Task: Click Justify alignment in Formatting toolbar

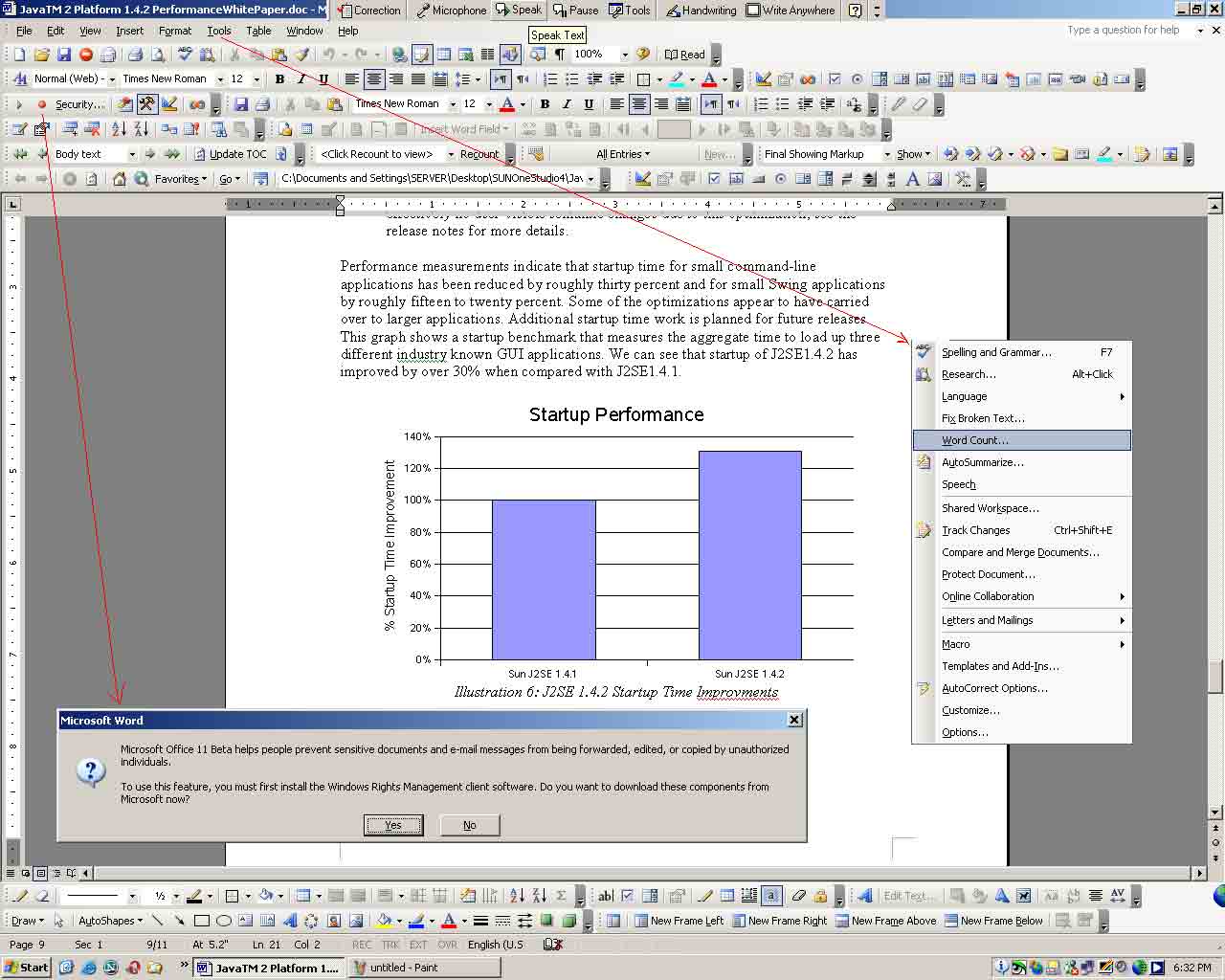Action: pyautogui.click(x=418, y=78)
